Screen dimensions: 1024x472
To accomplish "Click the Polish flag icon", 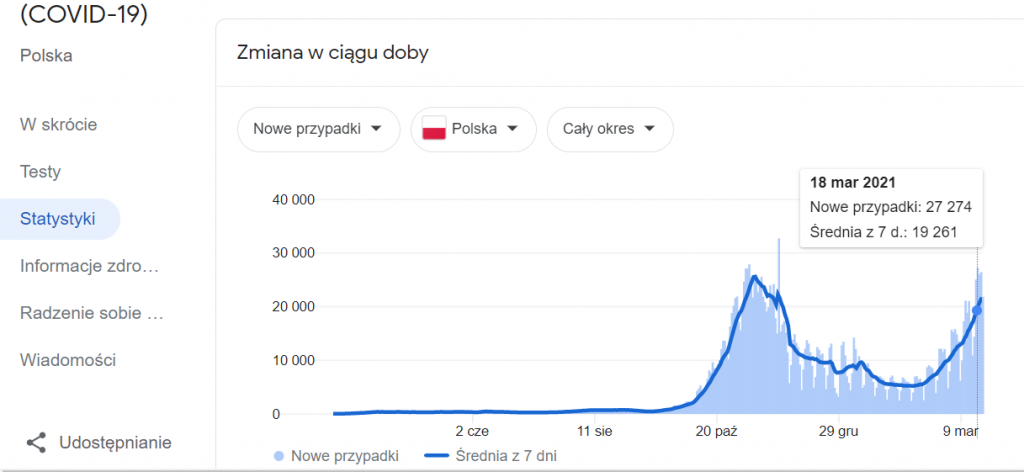I will tap(434, 129).
